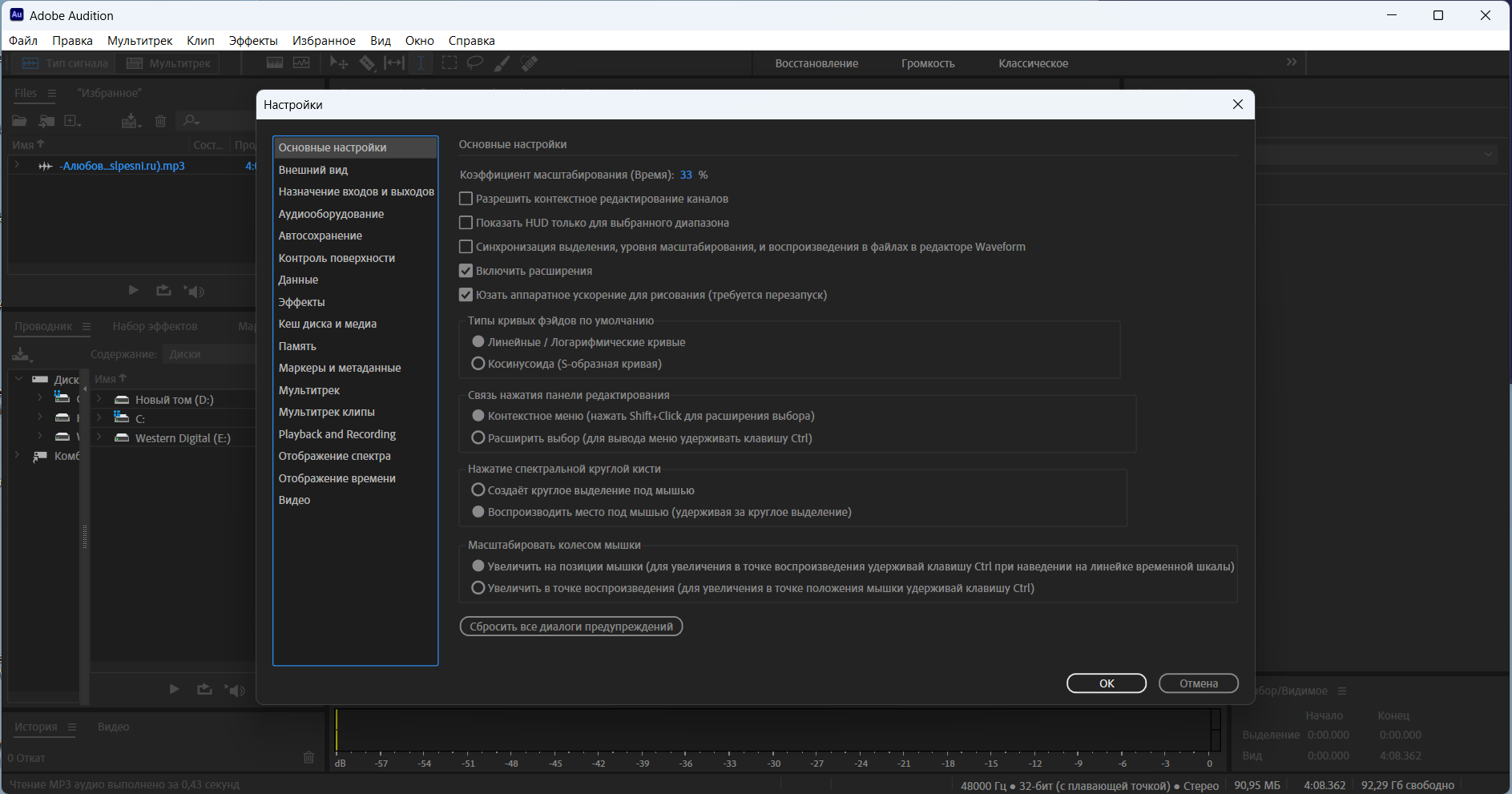
Task: Toggle Показать HUD только для выбранного диапазона
Action: pos(466,223)
